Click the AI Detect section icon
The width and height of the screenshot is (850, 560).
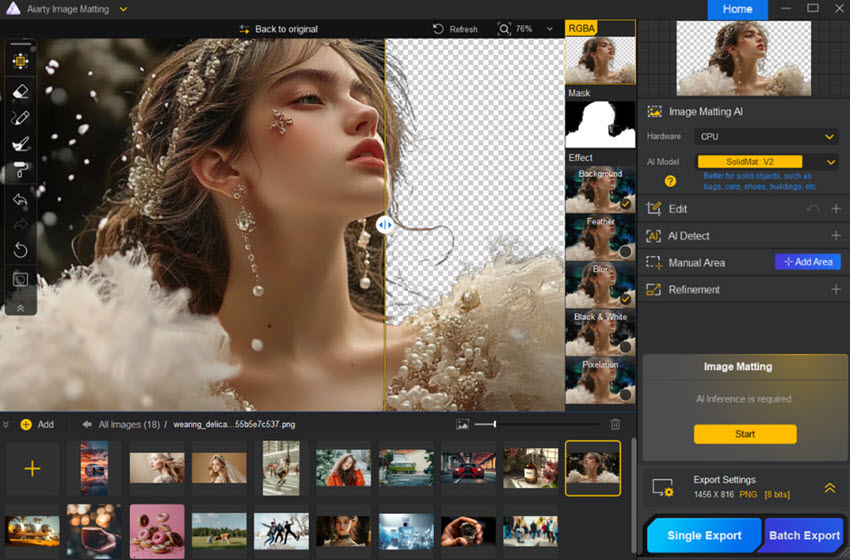point(654,236)
